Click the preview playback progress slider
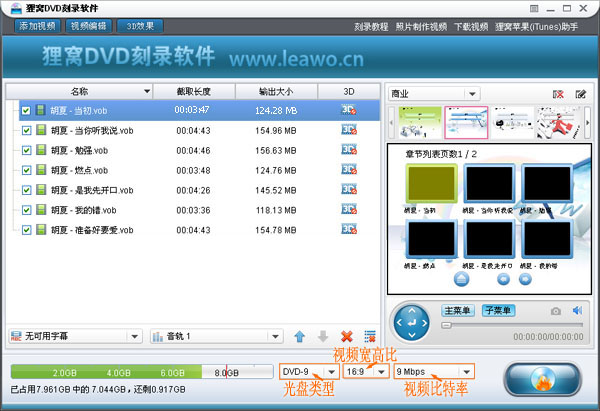Image resolution: width=600 pixels, height=411 pixels. pyautogui.click(x=512, y=325)
